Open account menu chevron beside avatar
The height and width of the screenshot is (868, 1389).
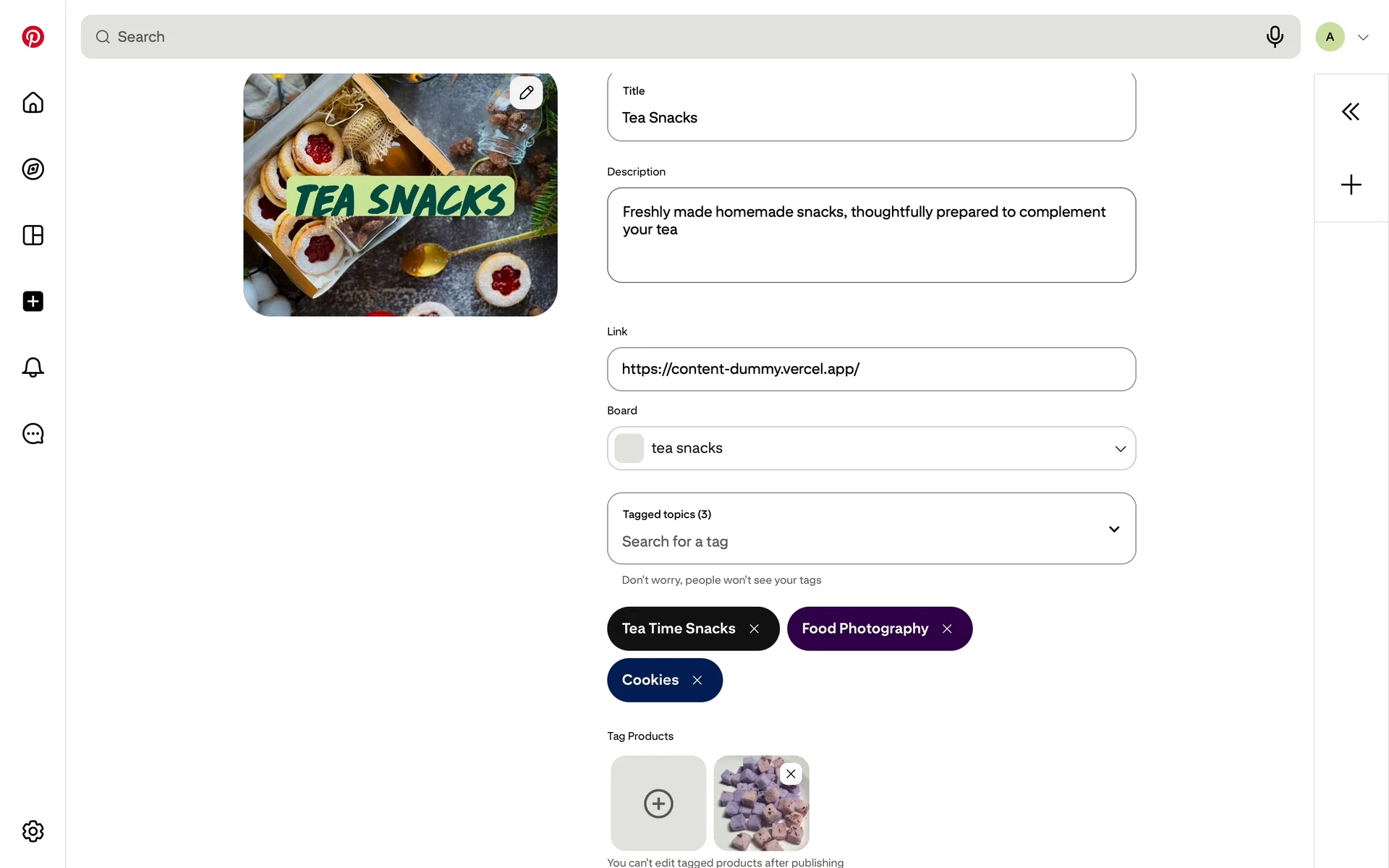tap(1363, 38)
